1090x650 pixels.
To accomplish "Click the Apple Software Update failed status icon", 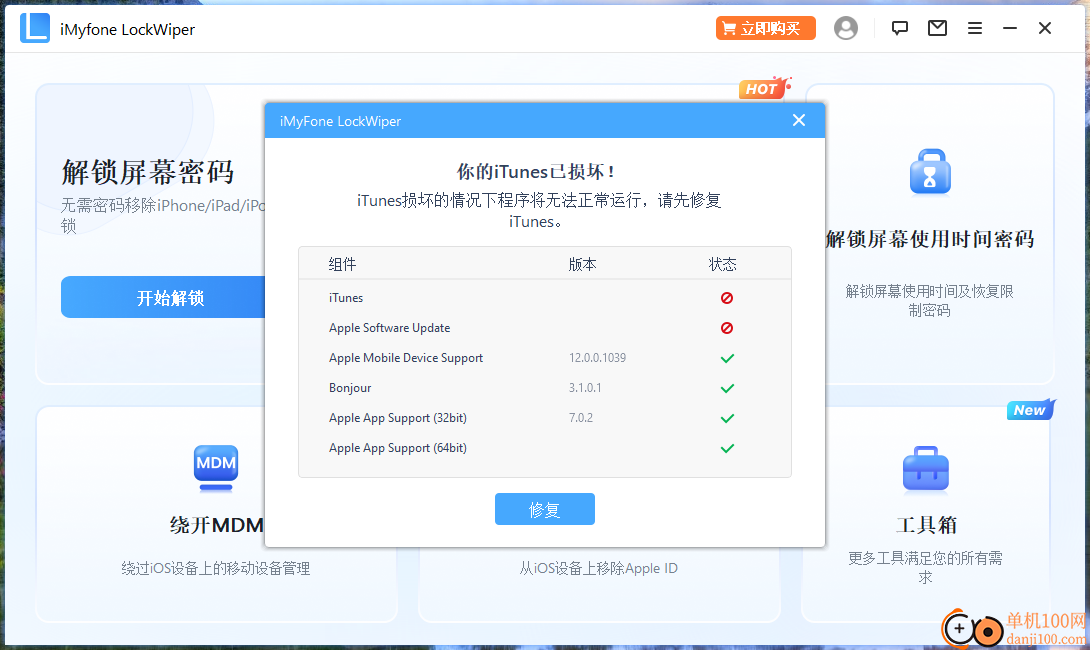I will [x=726, y=327].
